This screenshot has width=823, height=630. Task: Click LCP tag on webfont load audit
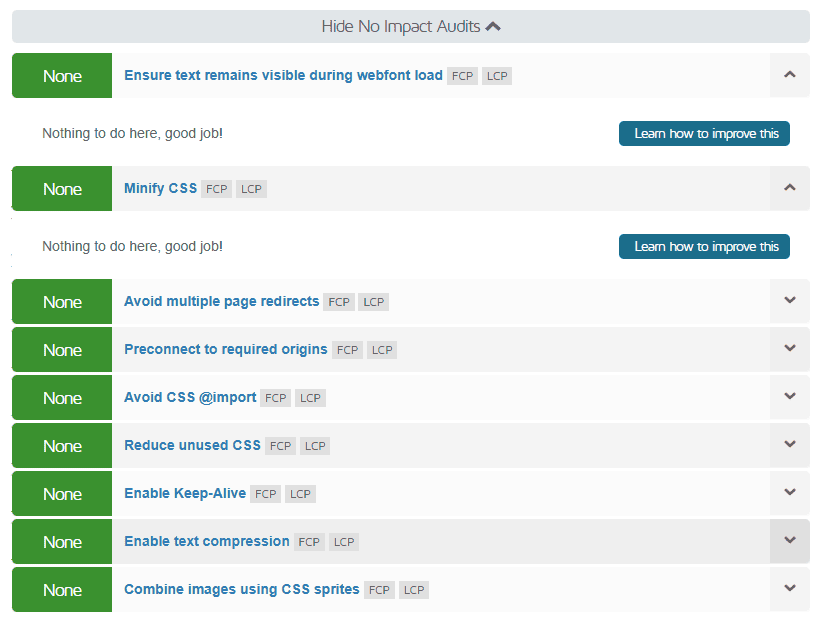(497, 76)
